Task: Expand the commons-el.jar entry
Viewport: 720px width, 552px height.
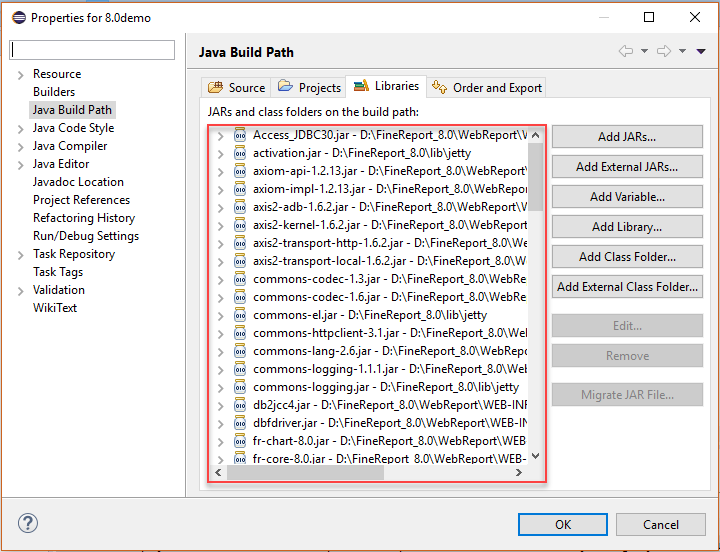Action: pyautogui.click(x=220, y=316)
